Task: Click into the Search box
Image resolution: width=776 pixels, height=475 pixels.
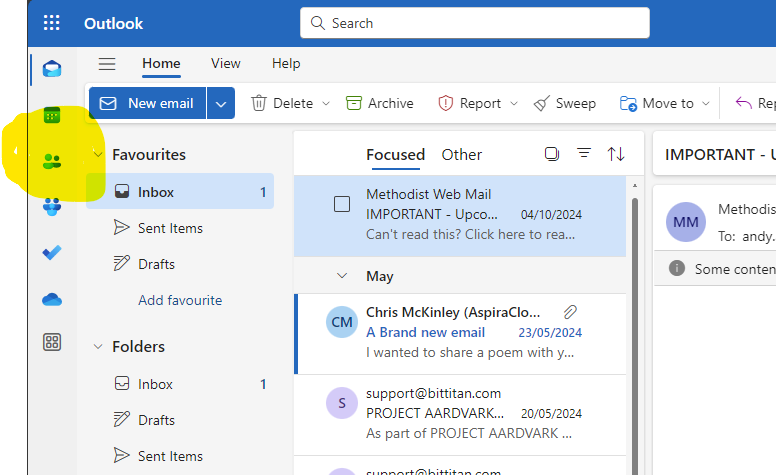Action: click(x=475, y=23)
